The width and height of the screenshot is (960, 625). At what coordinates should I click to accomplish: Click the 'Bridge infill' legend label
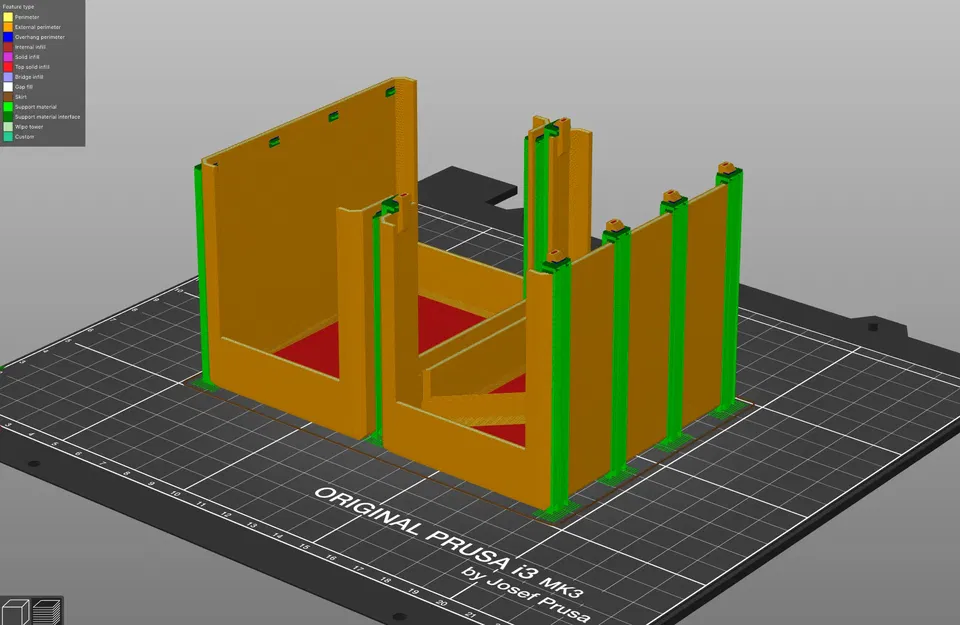coord(29,77)
